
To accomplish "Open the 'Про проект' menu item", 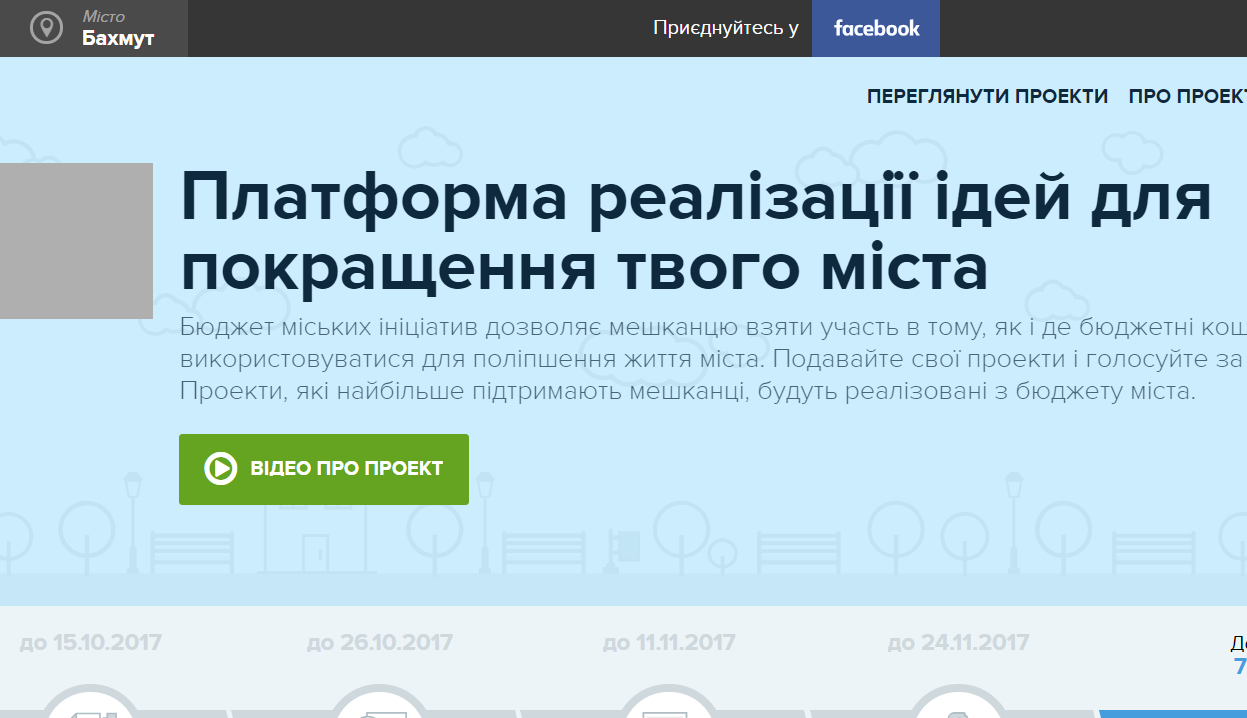I will [1187, 97].
